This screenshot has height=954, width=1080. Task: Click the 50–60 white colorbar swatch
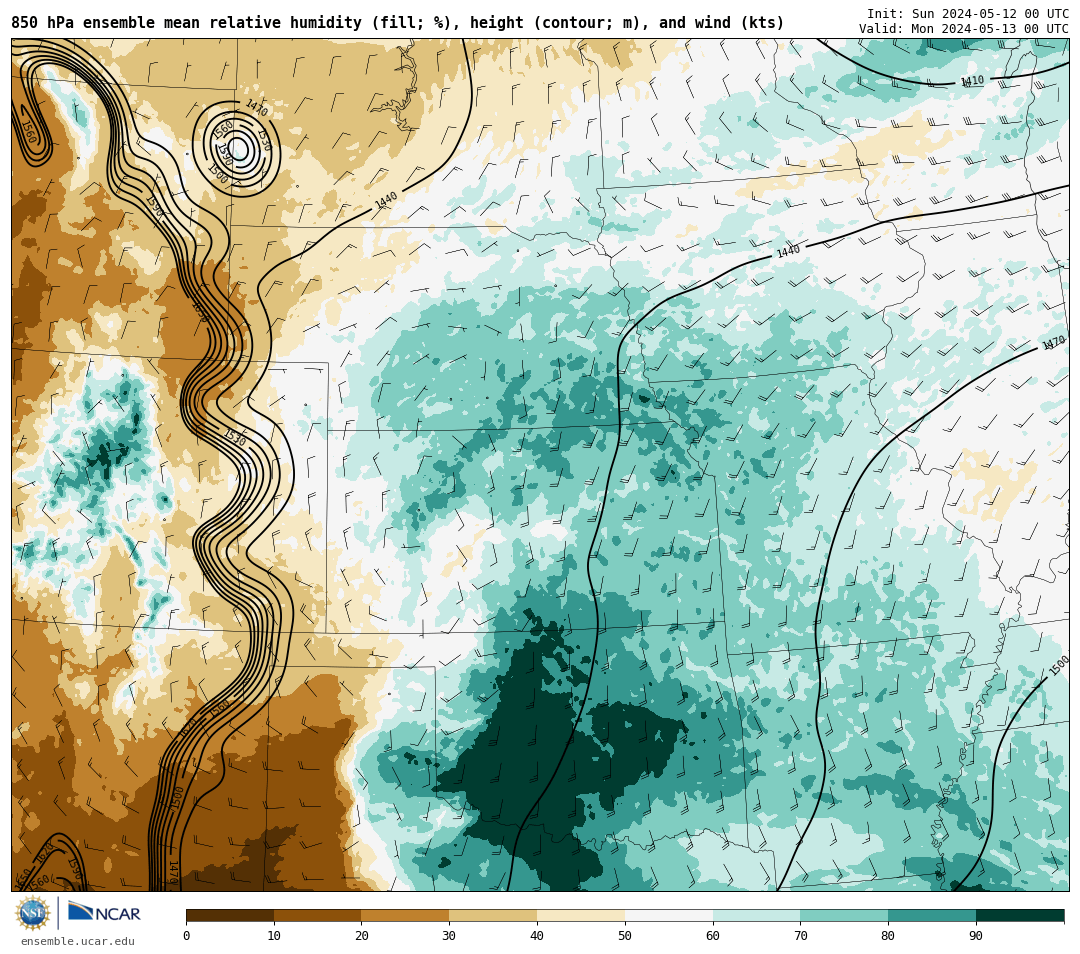669,915
